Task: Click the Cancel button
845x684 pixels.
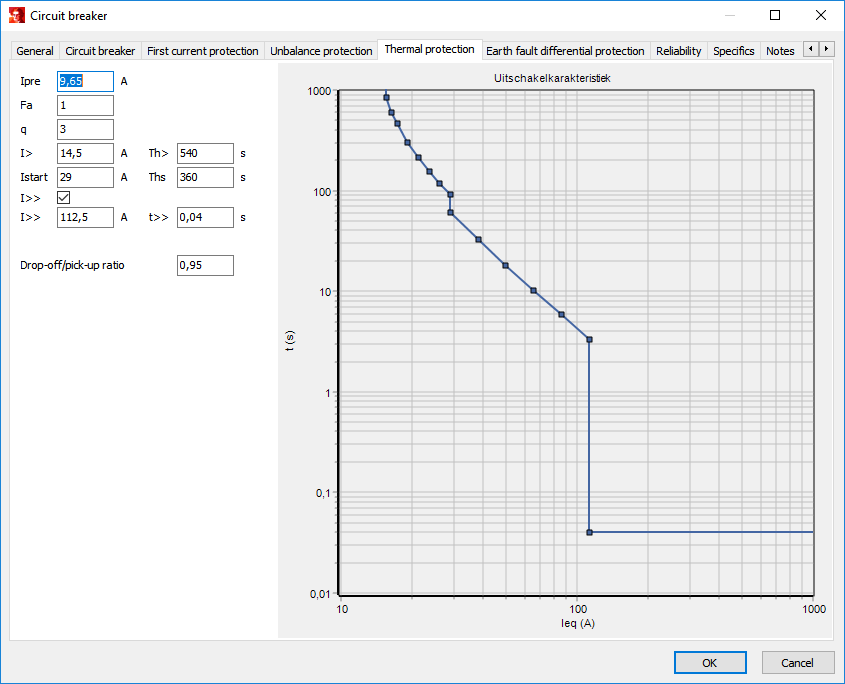Action: 798,662
